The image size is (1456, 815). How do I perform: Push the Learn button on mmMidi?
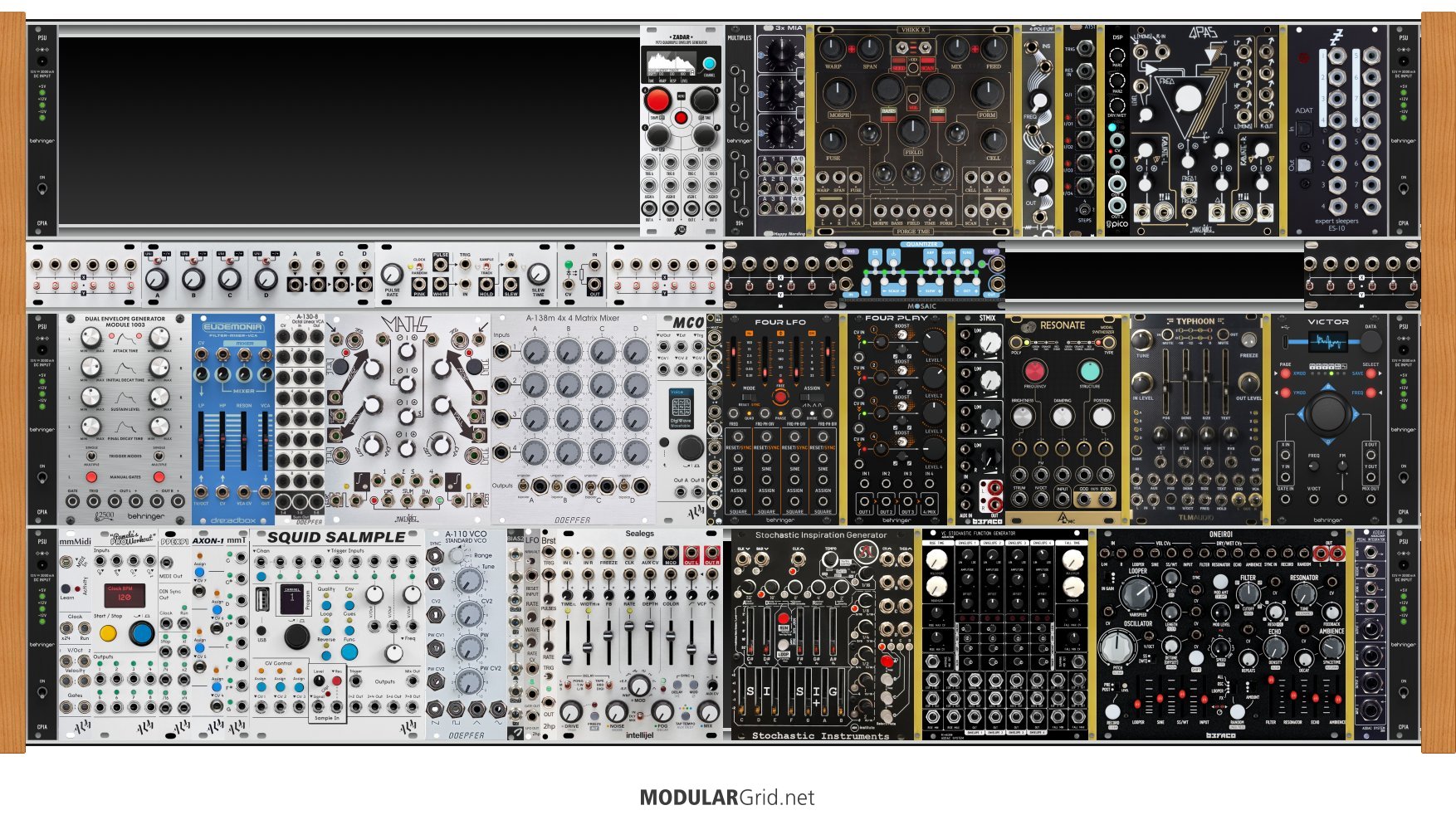(66, 589)
